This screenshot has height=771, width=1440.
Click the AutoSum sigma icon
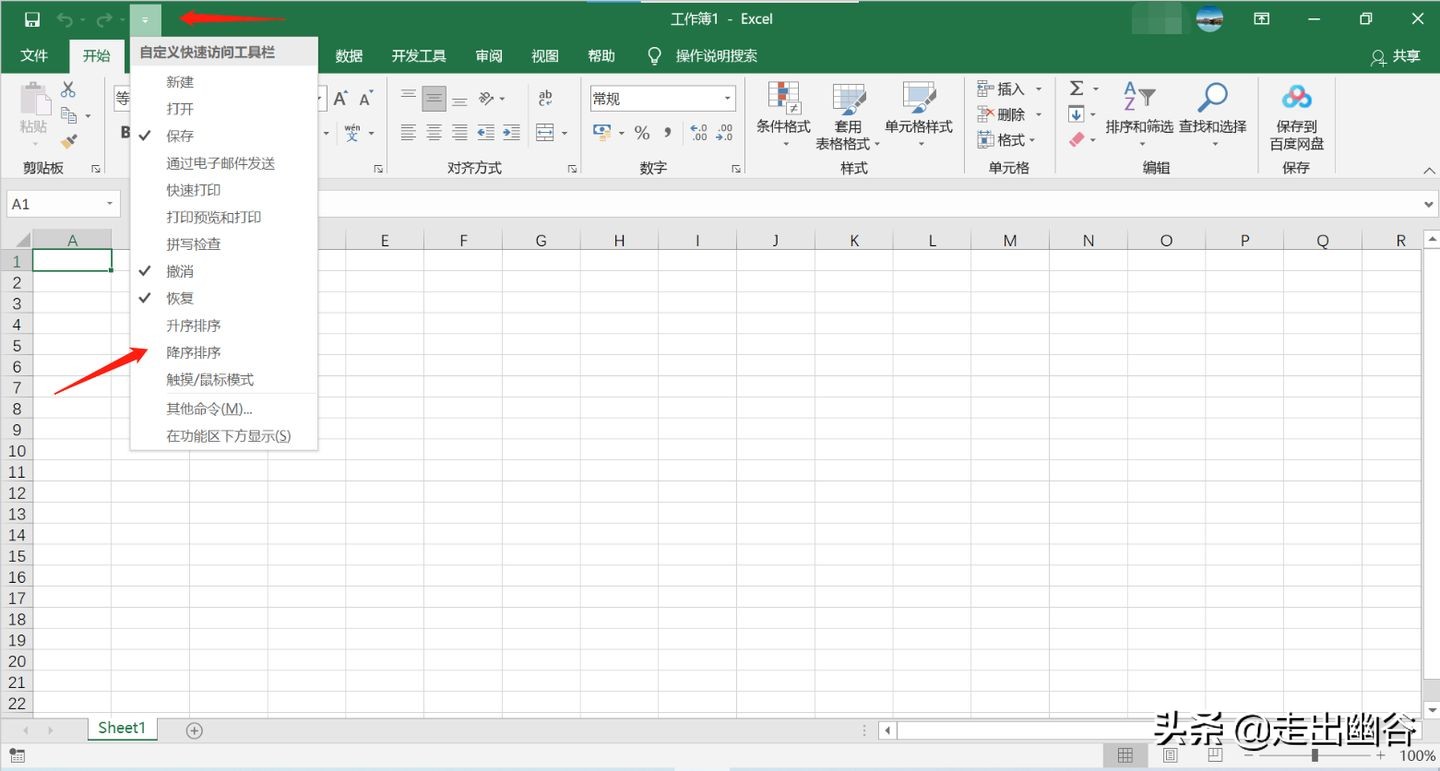point(1076,89)
